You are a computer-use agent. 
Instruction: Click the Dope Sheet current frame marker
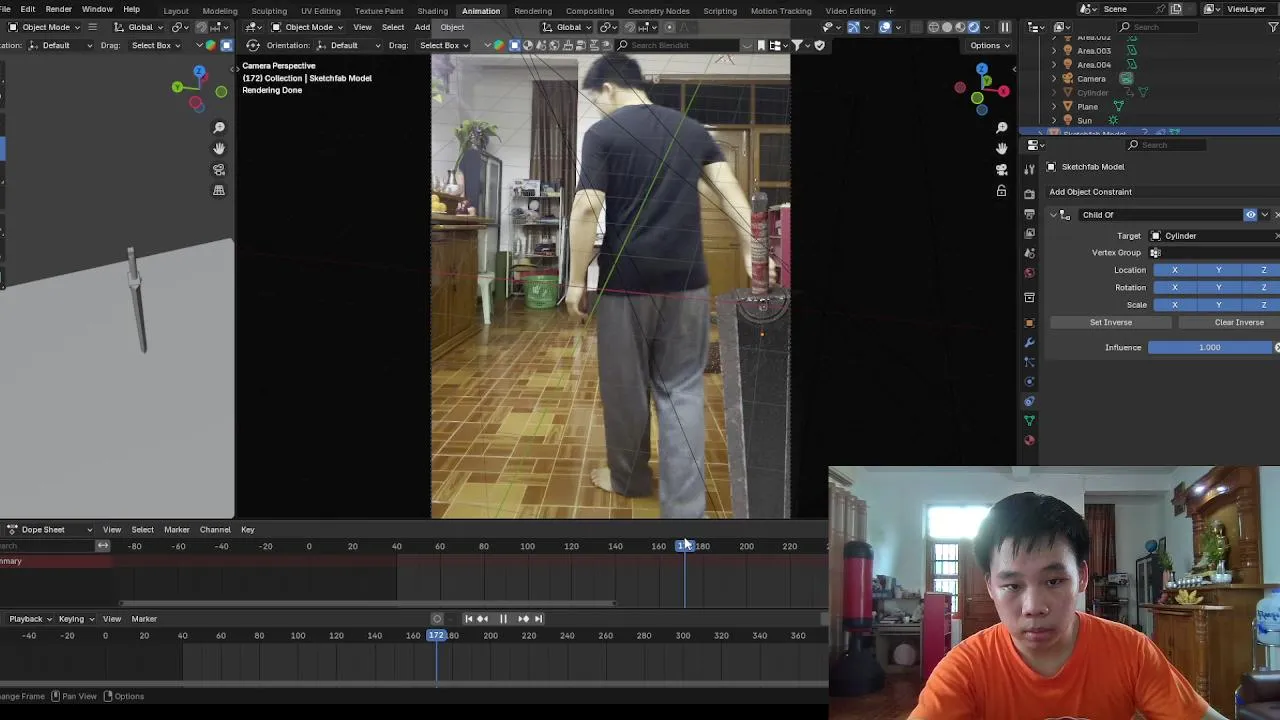(684, 546)
